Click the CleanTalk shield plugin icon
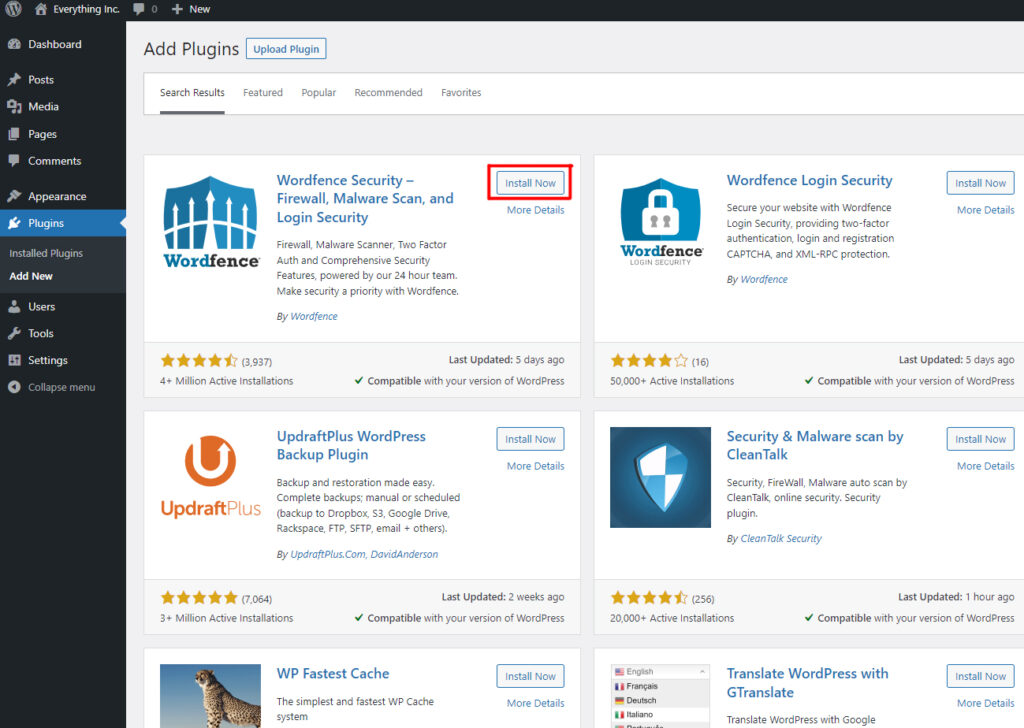 (x=660, y=478)
